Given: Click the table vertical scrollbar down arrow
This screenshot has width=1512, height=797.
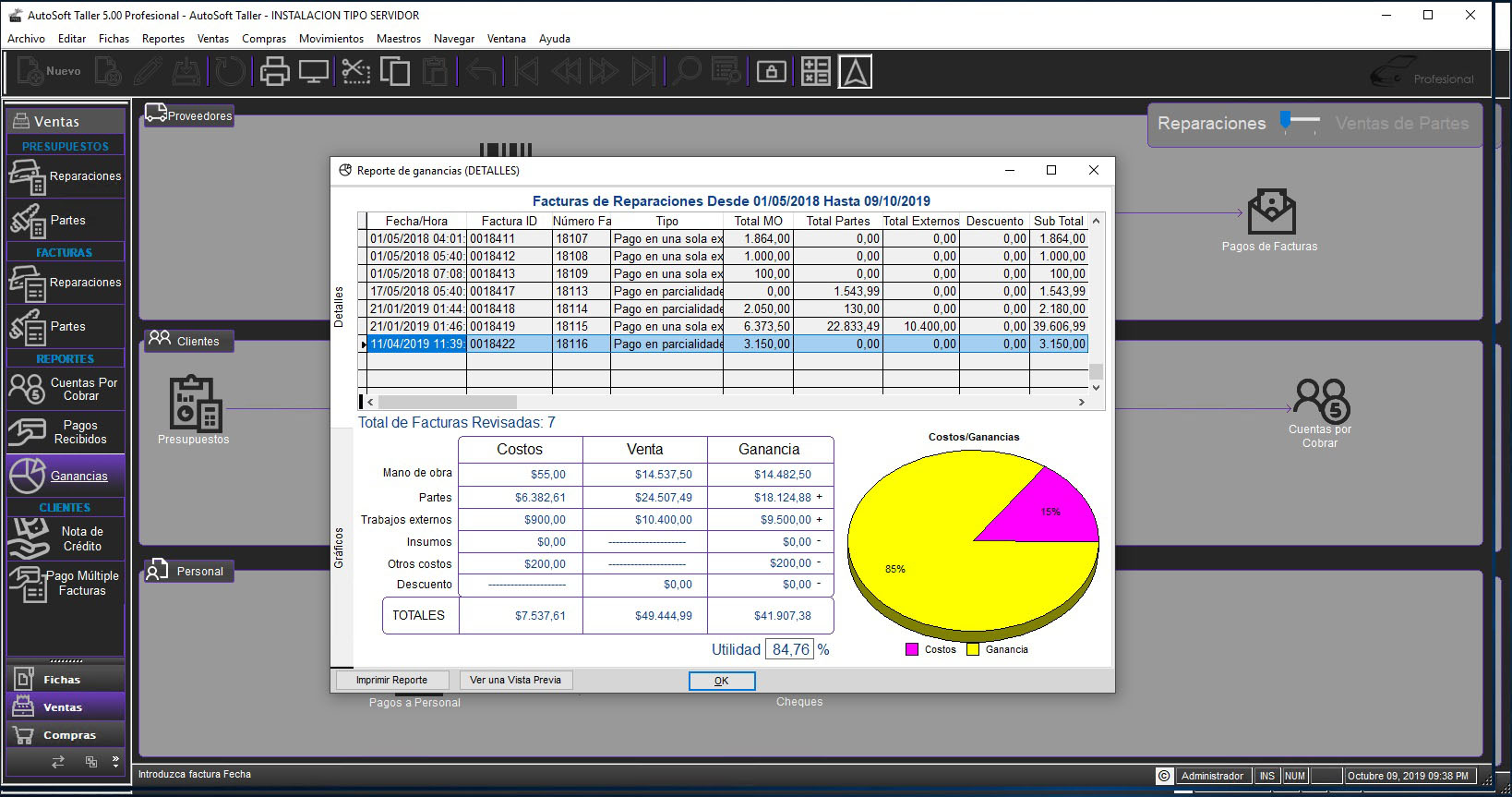Looking at the screenshot, I should pos(1096,388).
